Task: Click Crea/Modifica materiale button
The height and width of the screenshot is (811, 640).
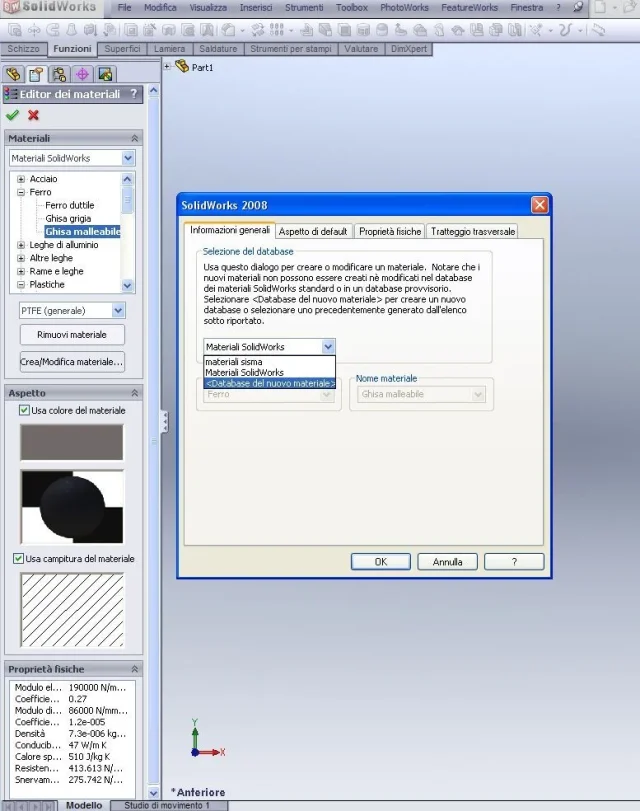Action: coord(72,362)
